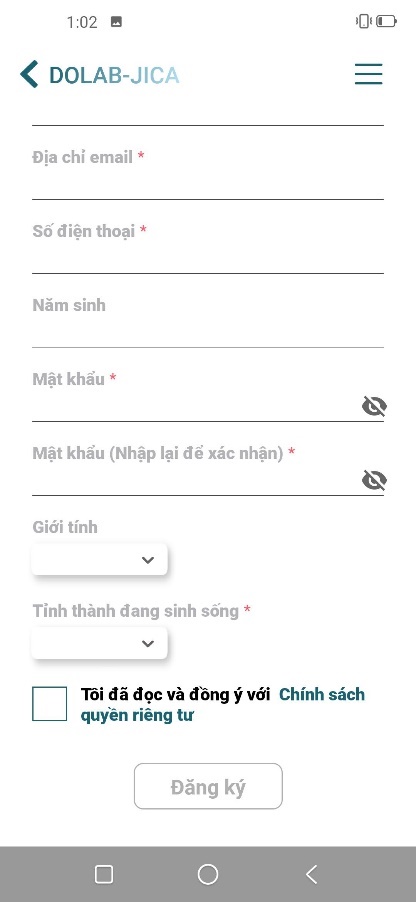
Task: Expand Tỉnh thành đang sinh sống dropdown
Action: [100, 643]
